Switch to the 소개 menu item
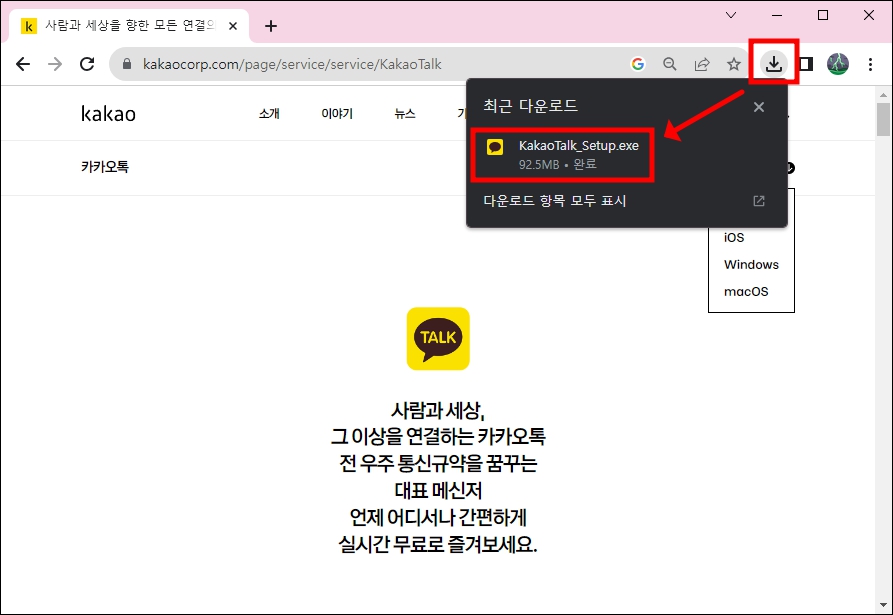The height and width of the screenshot is (615, 893). [x=268, y=113]
